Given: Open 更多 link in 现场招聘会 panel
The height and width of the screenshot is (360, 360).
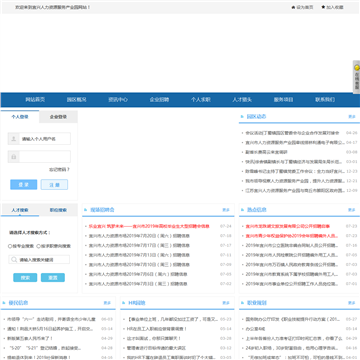Looking at the screenshot, I should point(226,210).
